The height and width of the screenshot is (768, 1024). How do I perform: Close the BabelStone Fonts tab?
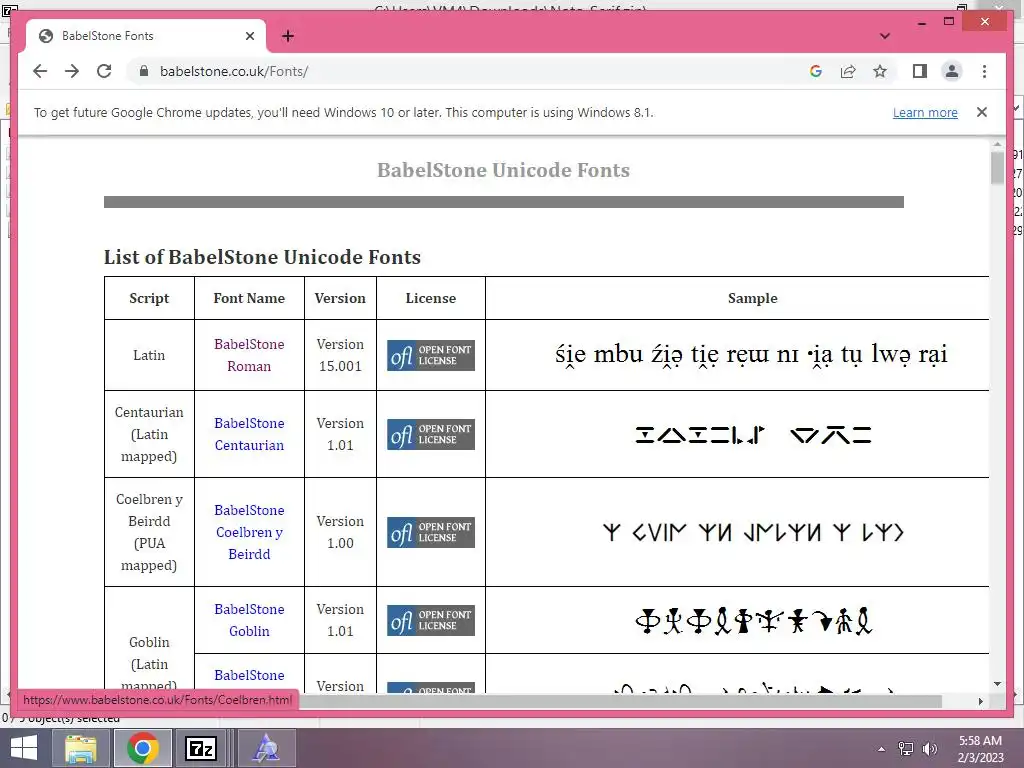(249, 36)
